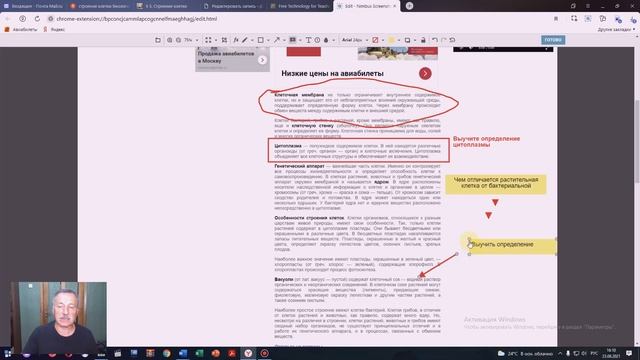Open the Windows Start menu

point(7,353)
